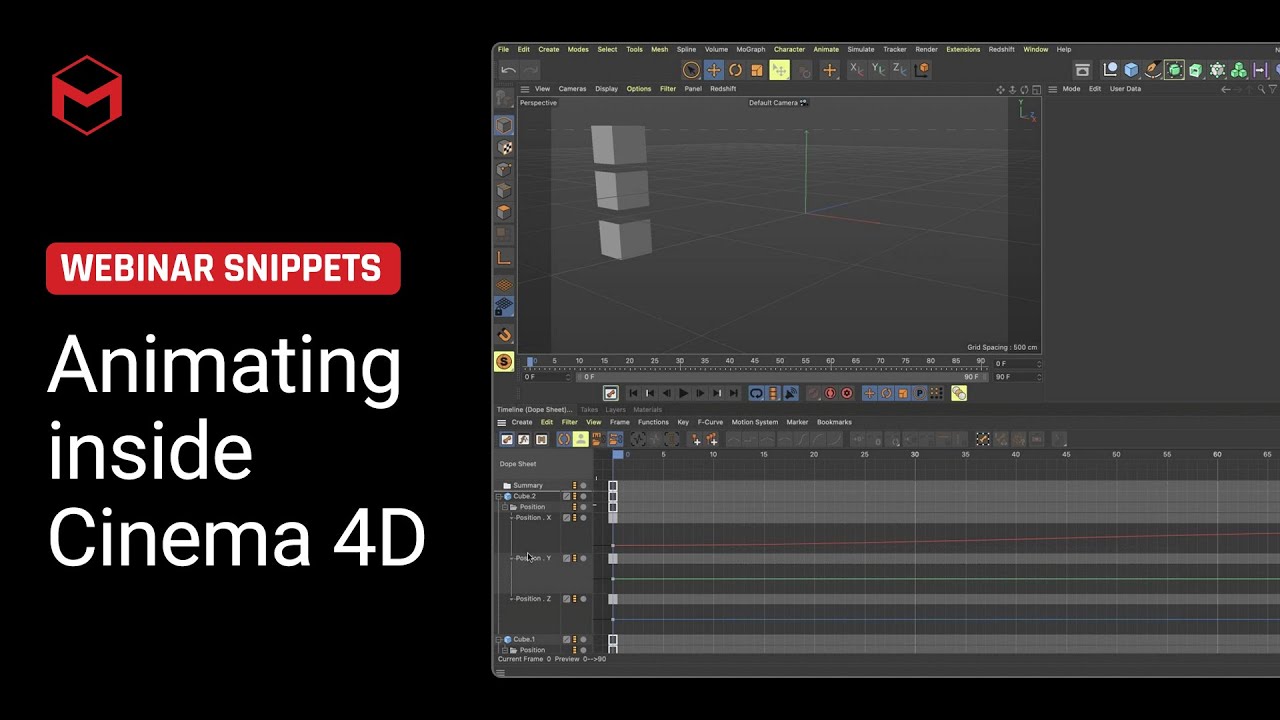Switch to the Materials tab
Image resolution: width=1280 pixels, height=720 pixels.
(x=647, y=409)
